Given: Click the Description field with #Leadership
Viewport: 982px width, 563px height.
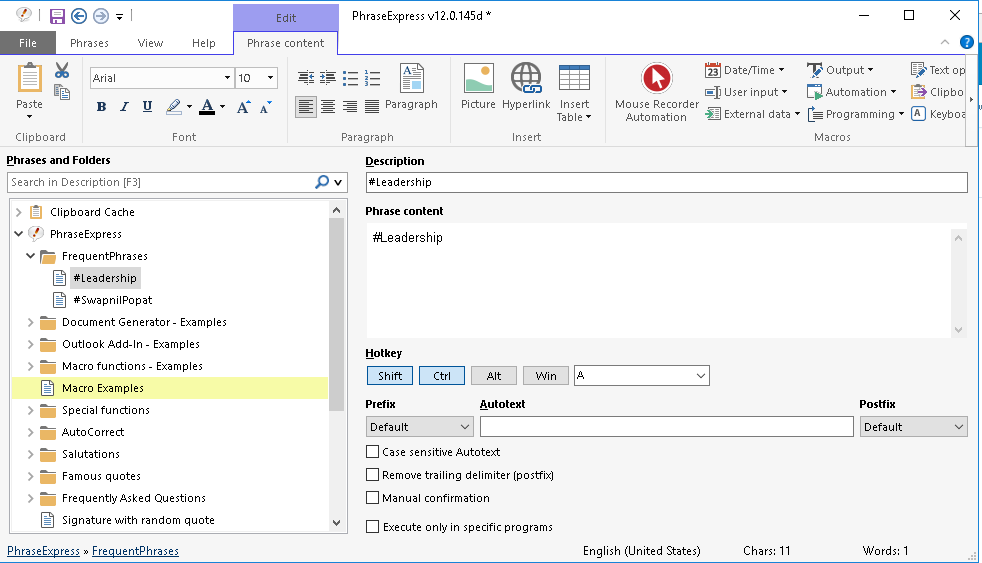Looking at the screenshot, I should (x=666, y=182).
